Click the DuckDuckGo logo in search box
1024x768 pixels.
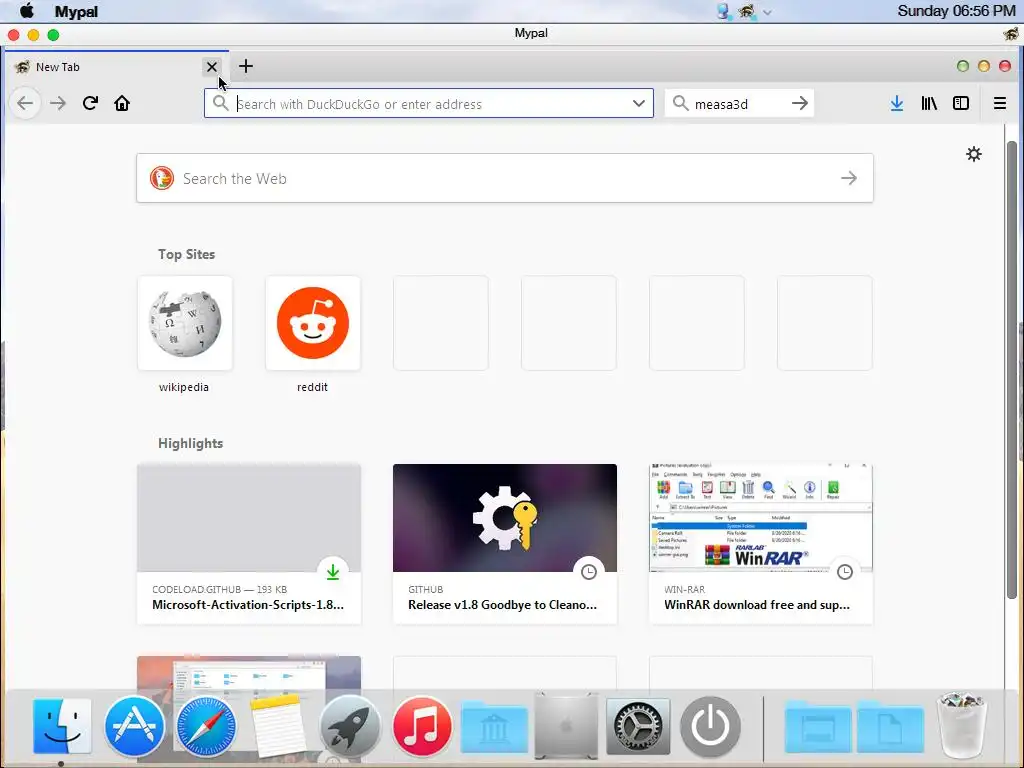point(162,178)
